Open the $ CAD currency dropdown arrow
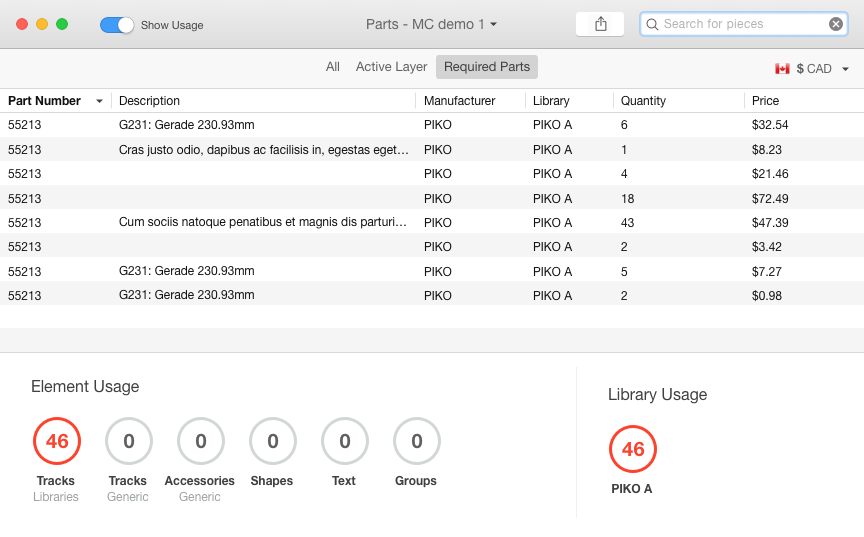Viewport: 864px width, 537px height. tap(845, 69)
